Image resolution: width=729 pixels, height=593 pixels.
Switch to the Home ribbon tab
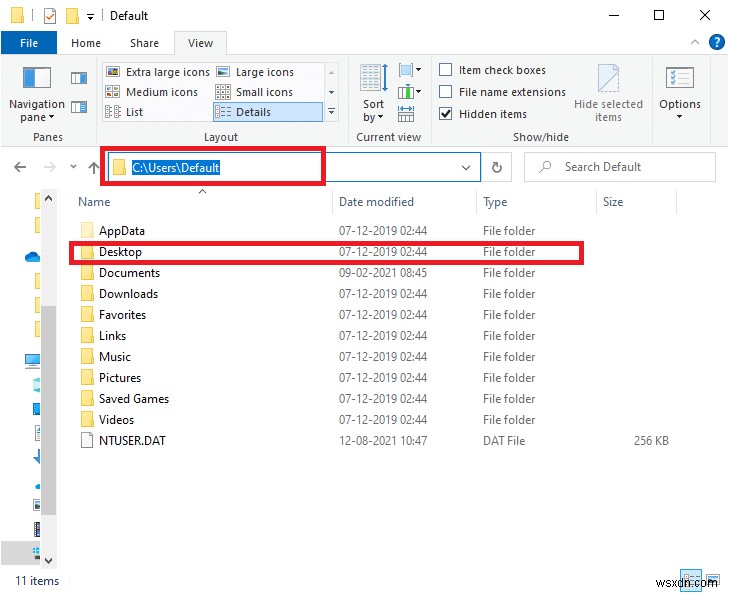86,43
